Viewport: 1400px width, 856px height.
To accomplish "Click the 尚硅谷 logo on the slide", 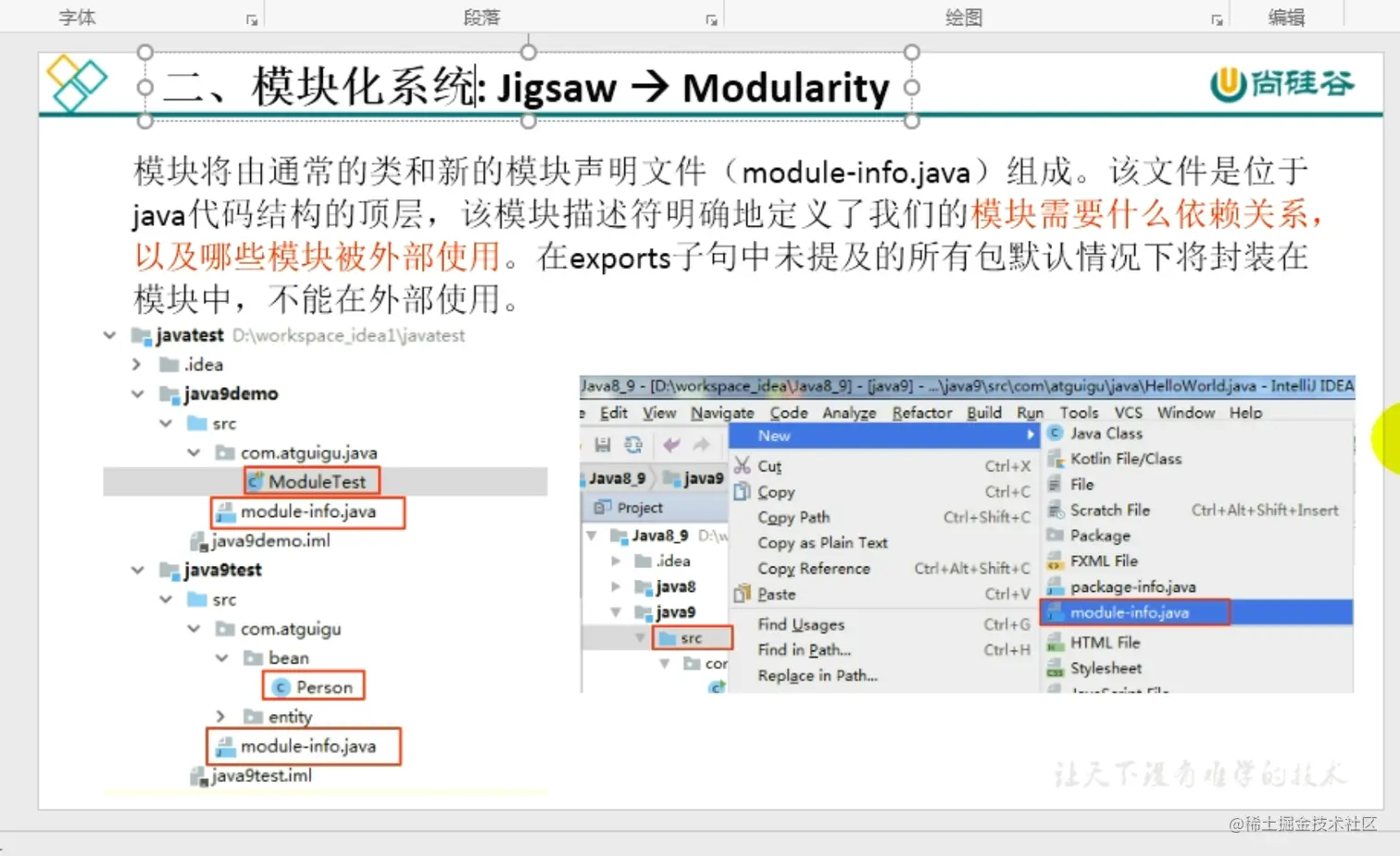I will tap(1282, 84).
